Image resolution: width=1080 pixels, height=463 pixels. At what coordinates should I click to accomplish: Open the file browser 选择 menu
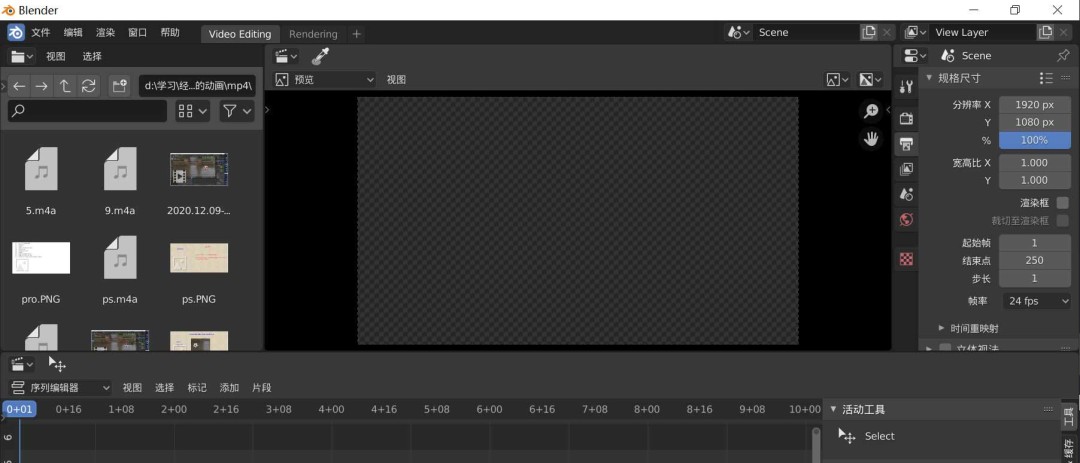coord(92,56)
